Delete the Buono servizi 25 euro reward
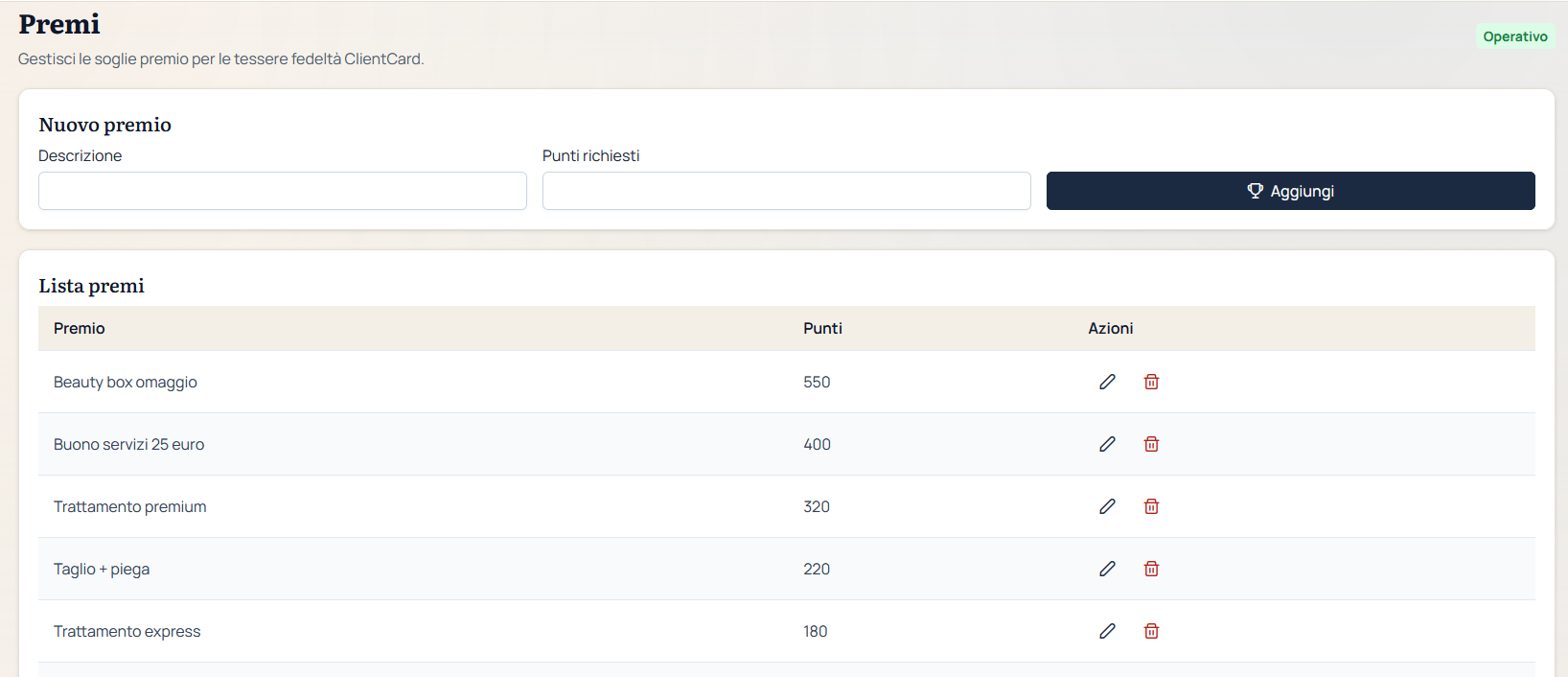 1151,444
